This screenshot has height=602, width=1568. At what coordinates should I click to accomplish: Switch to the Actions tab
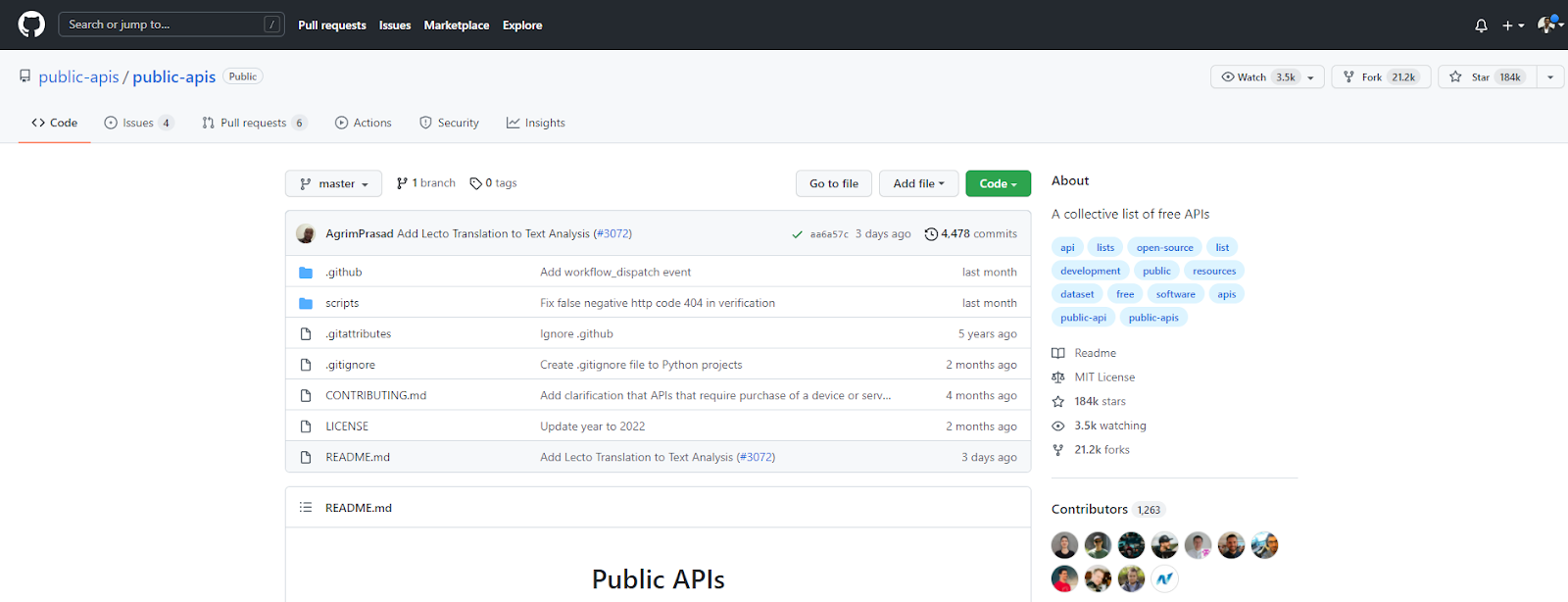tap(363, 123)
